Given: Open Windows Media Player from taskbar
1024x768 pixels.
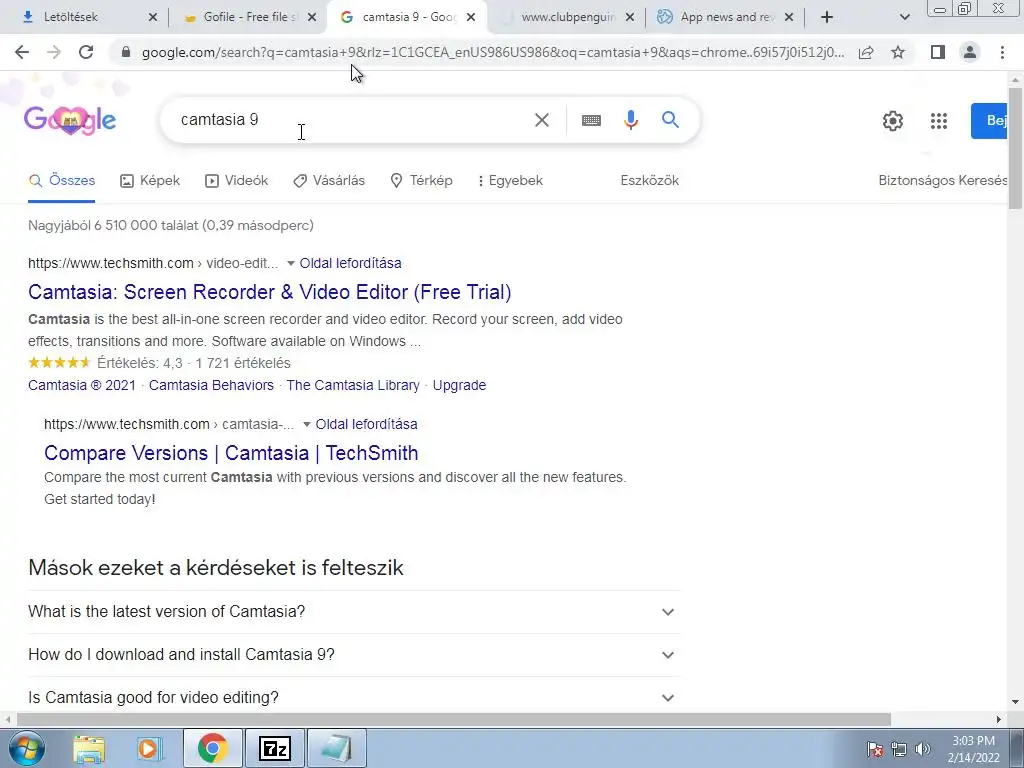Looking at the screenshot, I should pyautogui.click(x=150, y=748).
